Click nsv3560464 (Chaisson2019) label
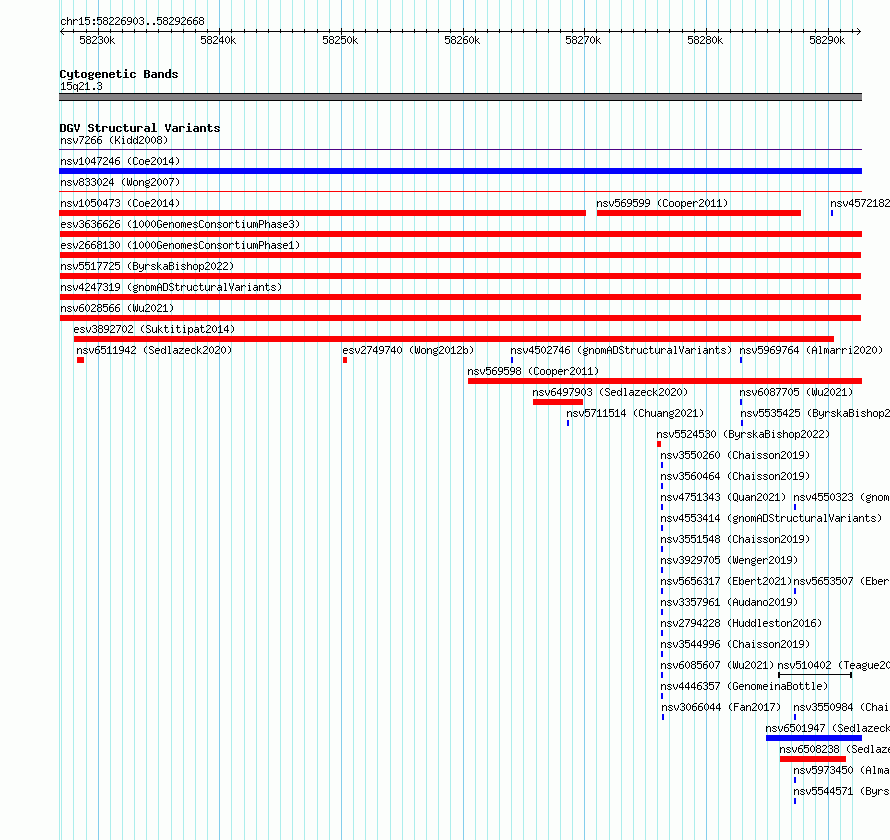This screenshot has width=890, height=840. (735, 476)
